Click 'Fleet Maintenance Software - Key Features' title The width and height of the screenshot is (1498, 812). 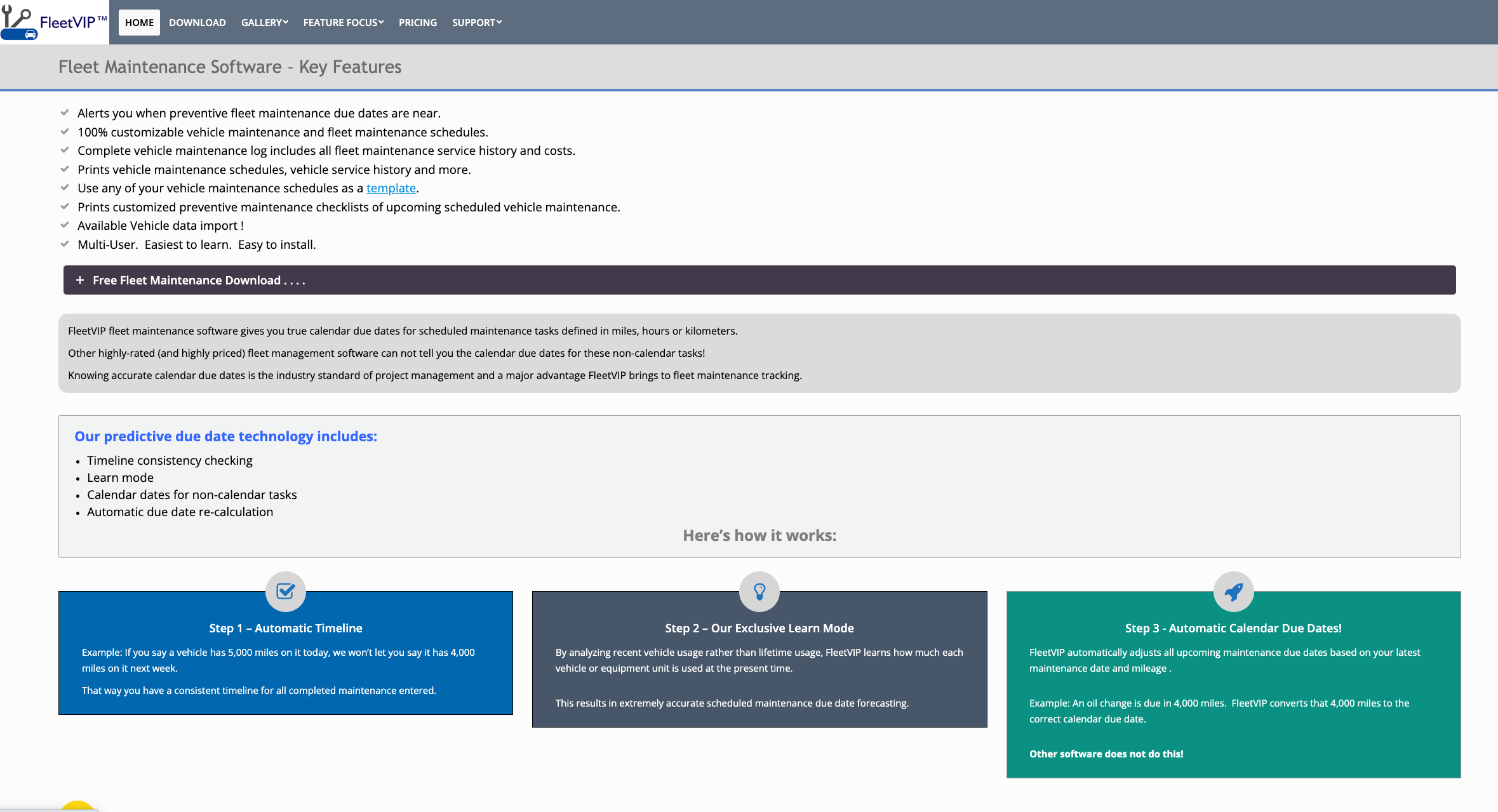point(230,67)
